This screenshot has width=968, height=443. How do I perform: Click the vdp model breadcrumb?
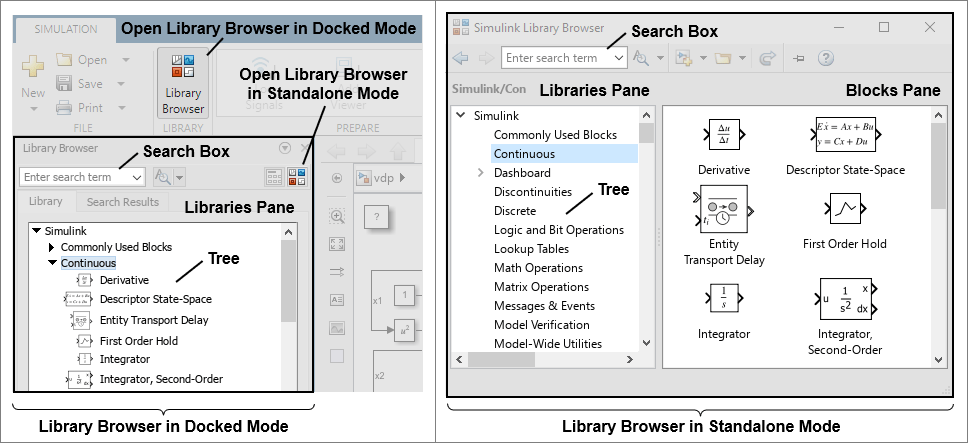(383, 178)
